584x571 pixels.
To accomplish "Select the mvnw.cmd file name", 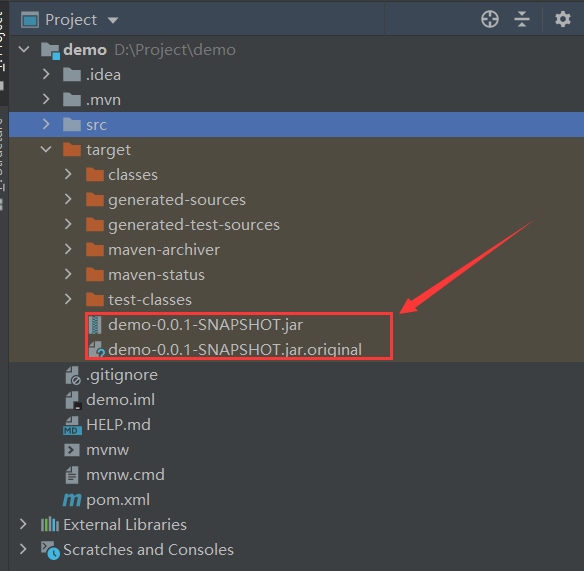I will 126,475.
